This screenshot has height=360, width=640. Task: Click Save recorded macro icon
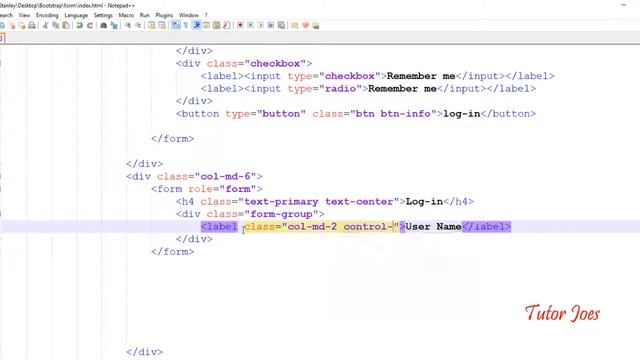click(x=281, y=25)
